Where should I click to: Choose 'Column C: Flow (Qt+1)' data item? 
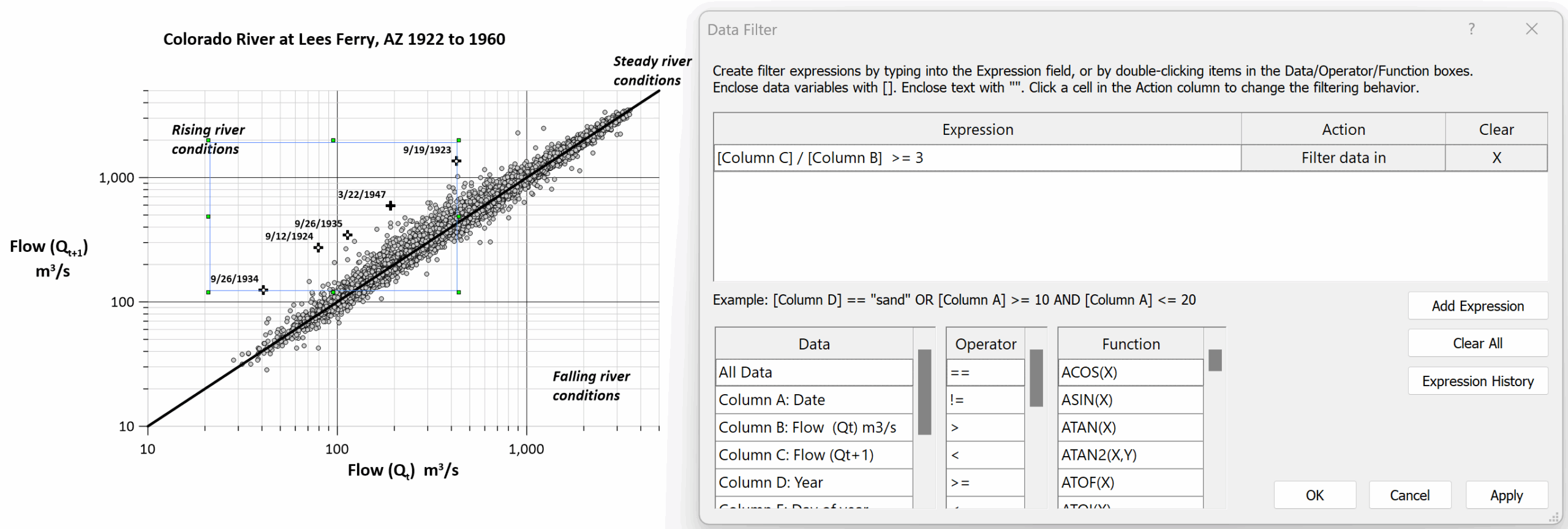(x=813, y=455)
